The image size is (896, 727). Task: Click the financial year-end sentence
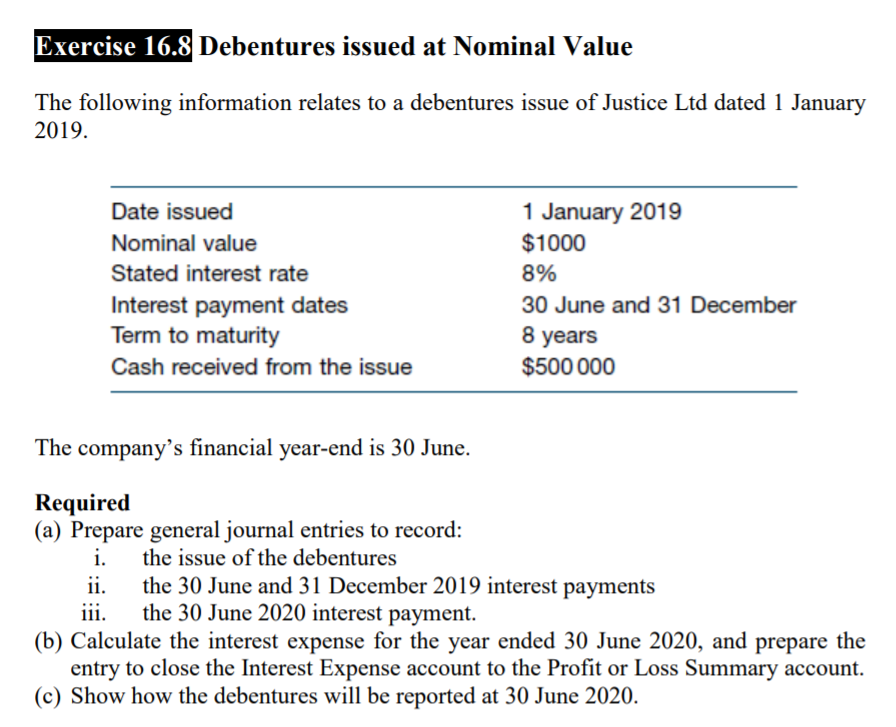[251, 447]
